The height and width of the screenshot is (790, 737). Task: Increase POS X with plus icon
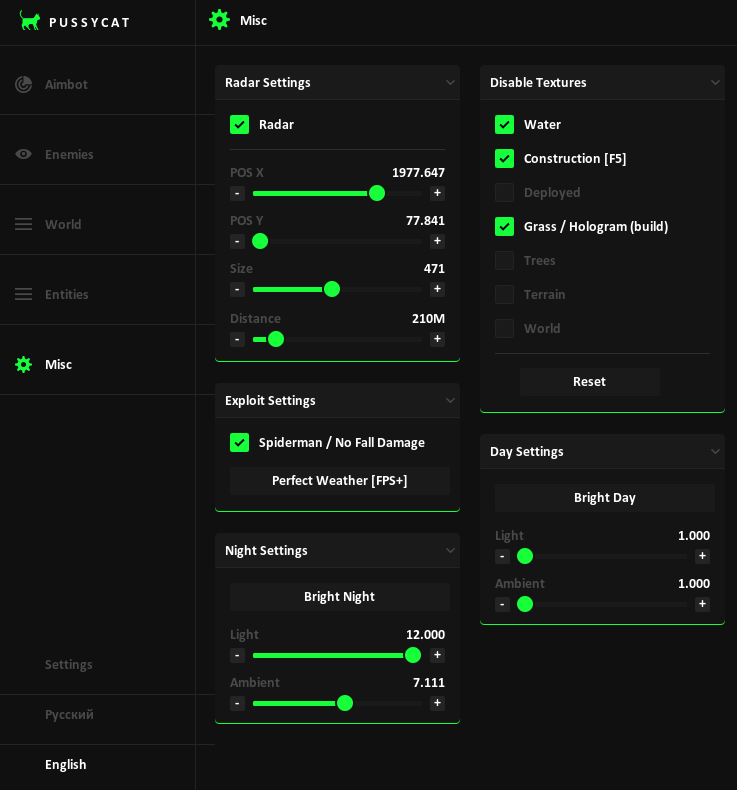[x=437, y=193]
